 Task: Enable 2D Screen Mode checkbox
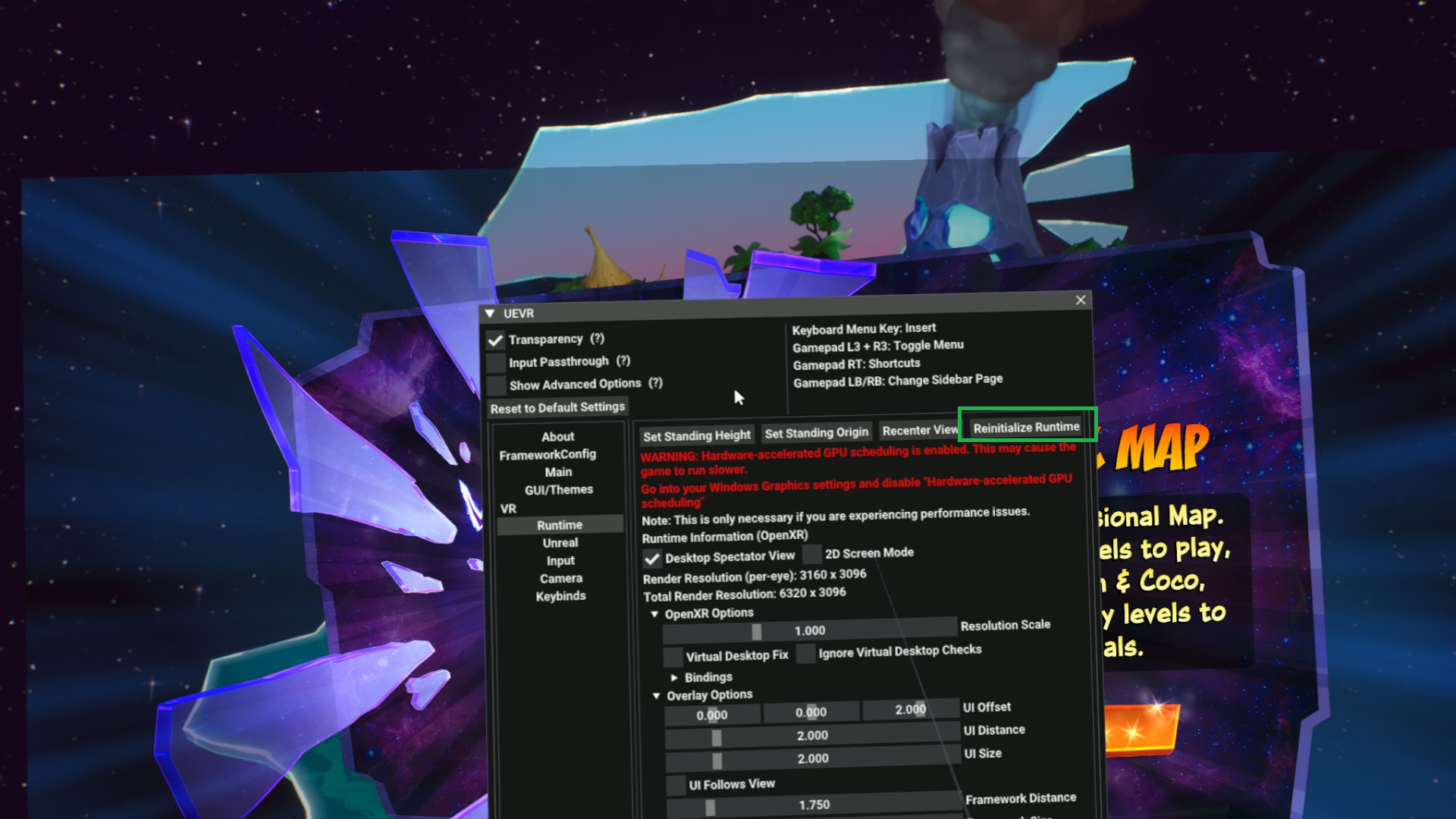[812, 554]
